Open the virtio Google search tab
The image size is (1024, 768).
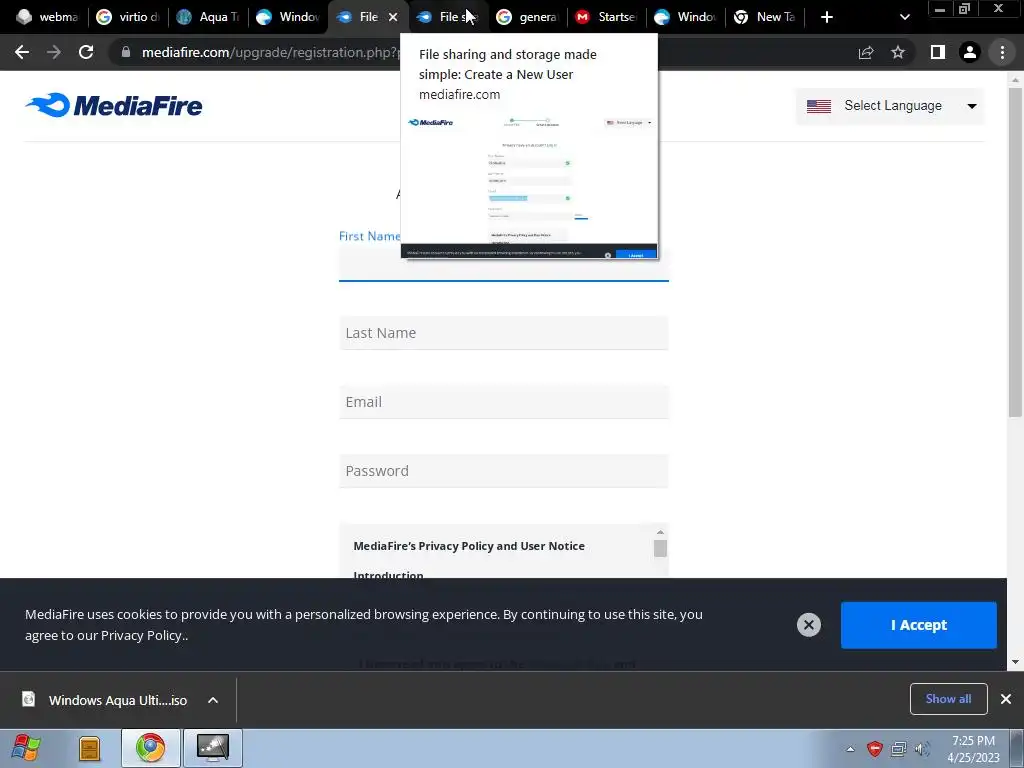[x=127, y=17]
